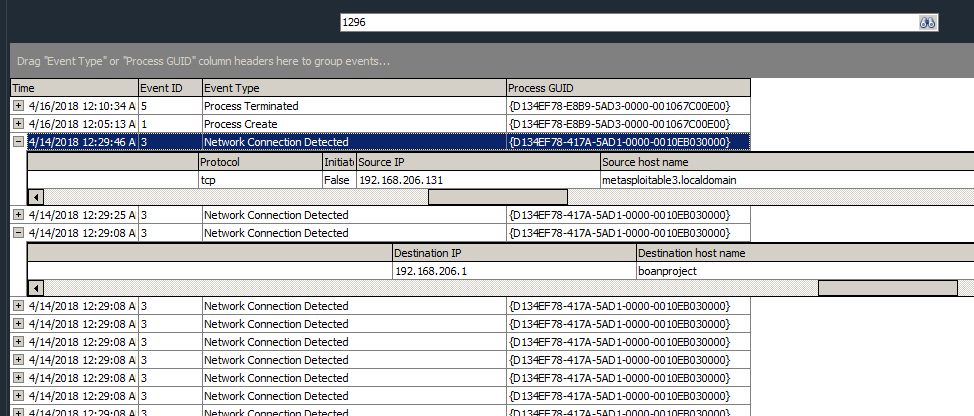
Task: Select the tcp protocol cell
Action: [260, 180]
